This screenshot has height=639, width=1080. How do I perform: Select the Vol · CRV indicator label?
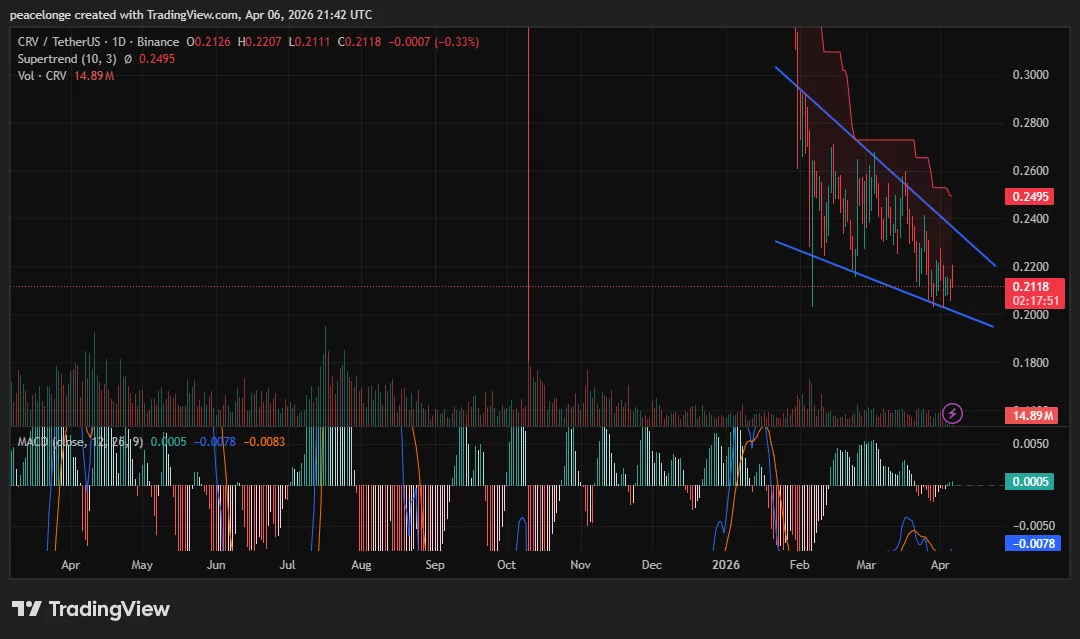42,75
